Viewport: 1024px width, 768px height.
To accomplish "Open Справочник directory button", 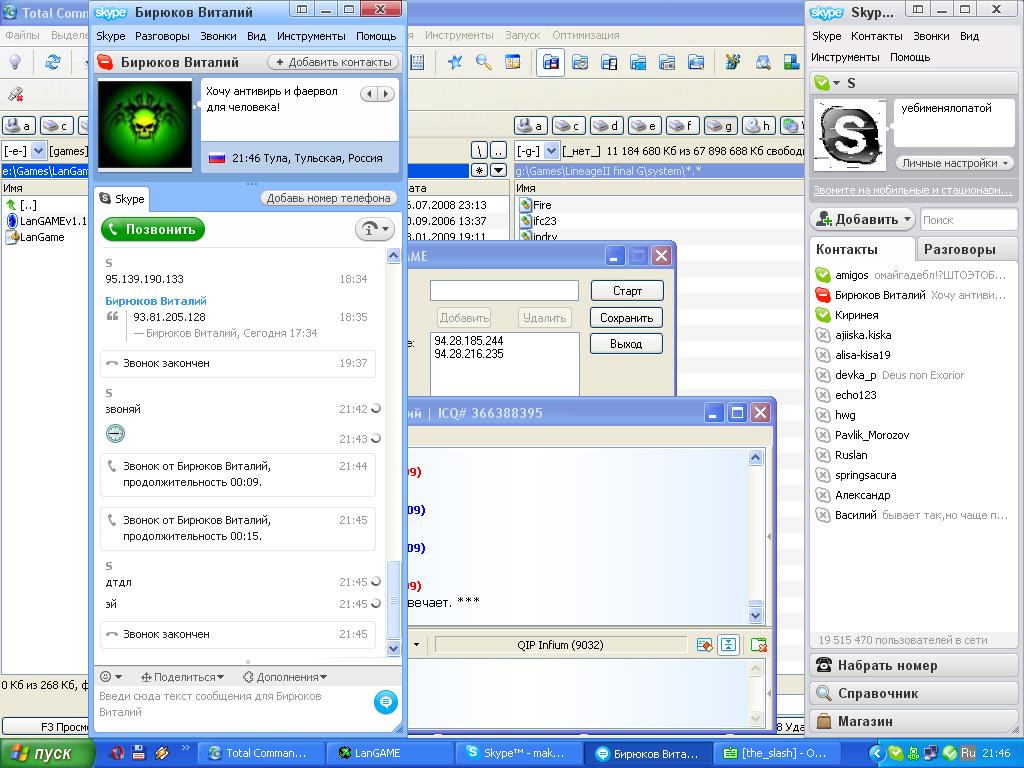I will tap(914, 694).
